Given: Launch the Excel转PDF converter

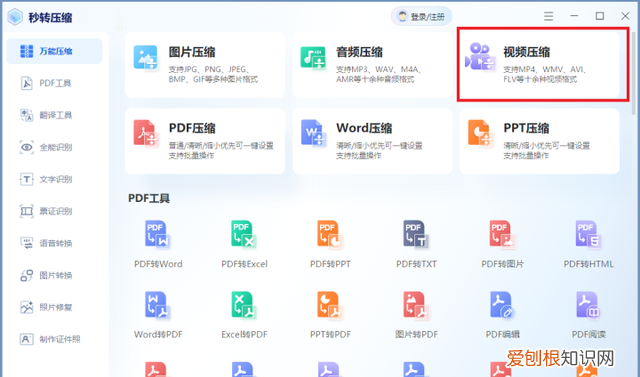Looking at the screenshot, I should pos(244,315).
